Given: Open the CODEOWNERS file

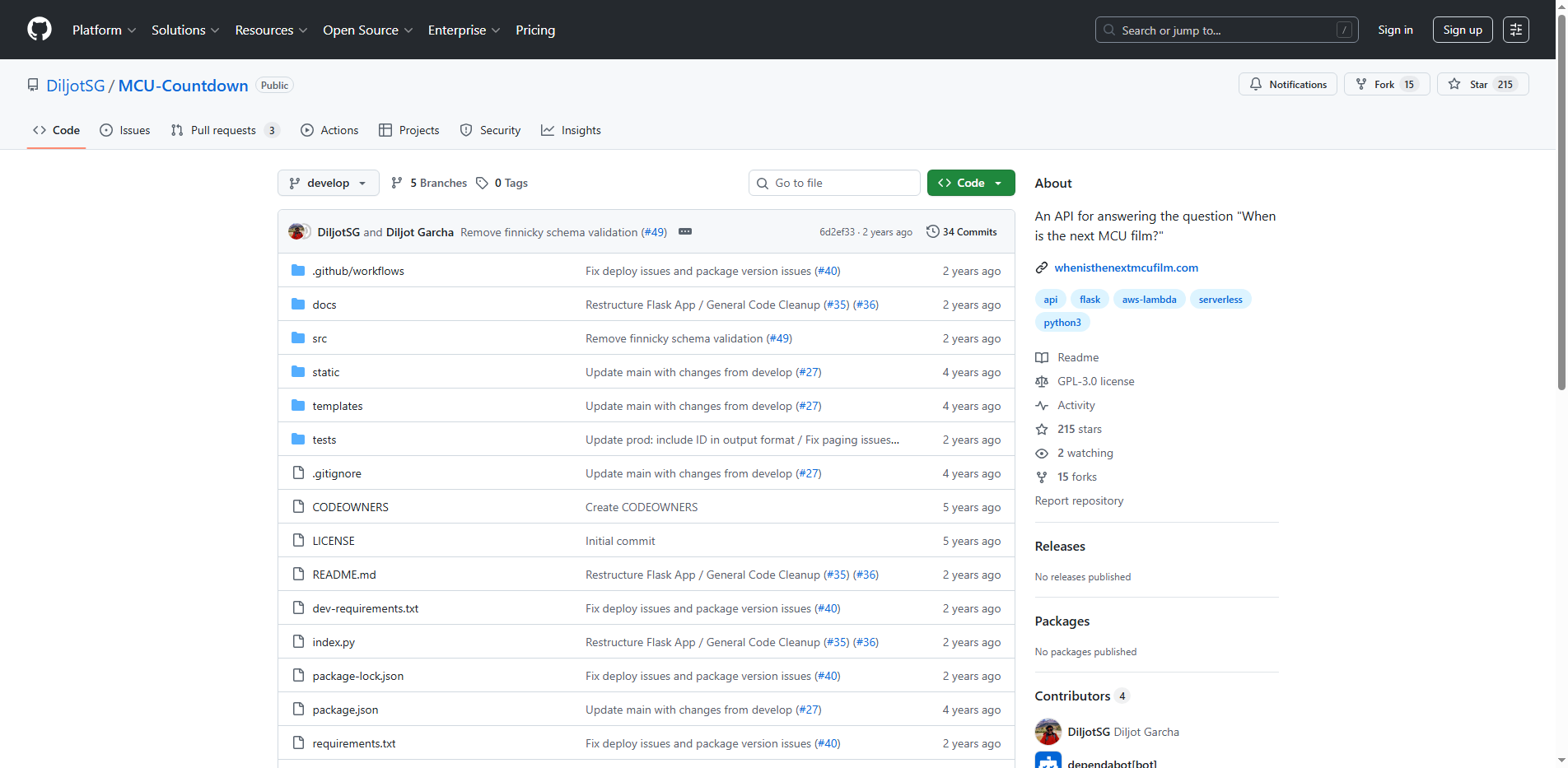Looking at the screenshot, I should [x=350, y=507].
